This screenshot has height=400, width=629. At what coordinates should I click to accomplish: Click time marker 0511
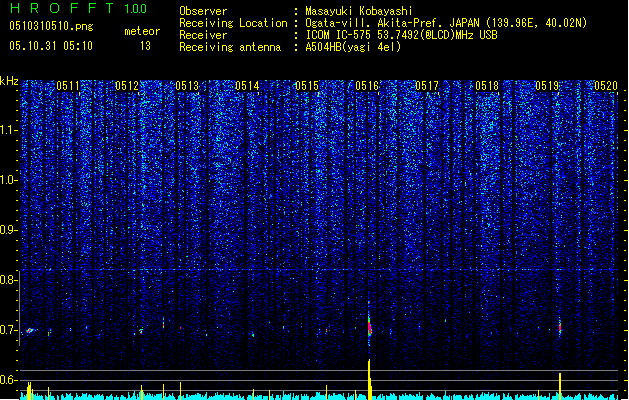point(67,86)
